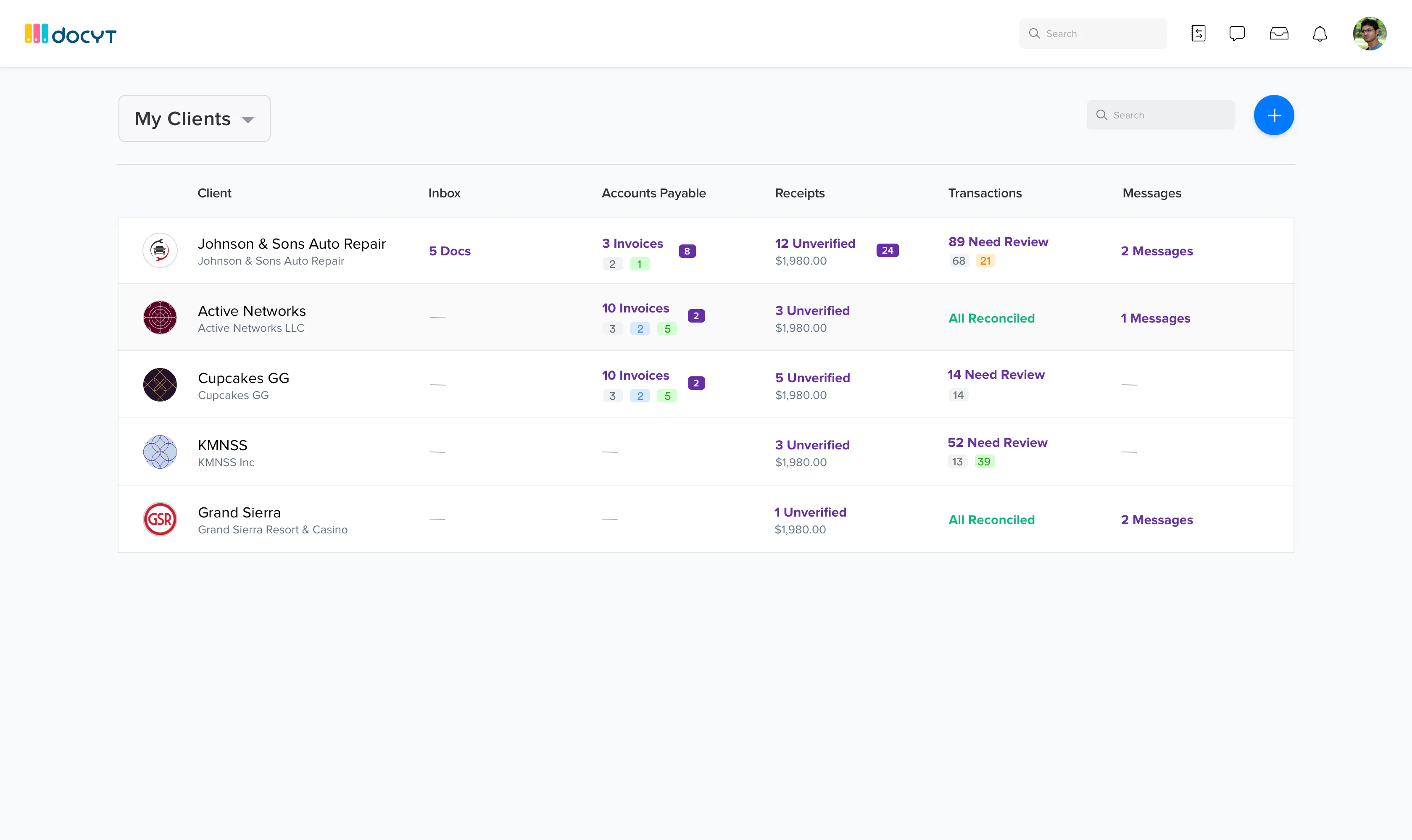The height and width of the screenshot is (840, 1412).
Task: Open the chat bubble icon in header
Action: 1237,34
